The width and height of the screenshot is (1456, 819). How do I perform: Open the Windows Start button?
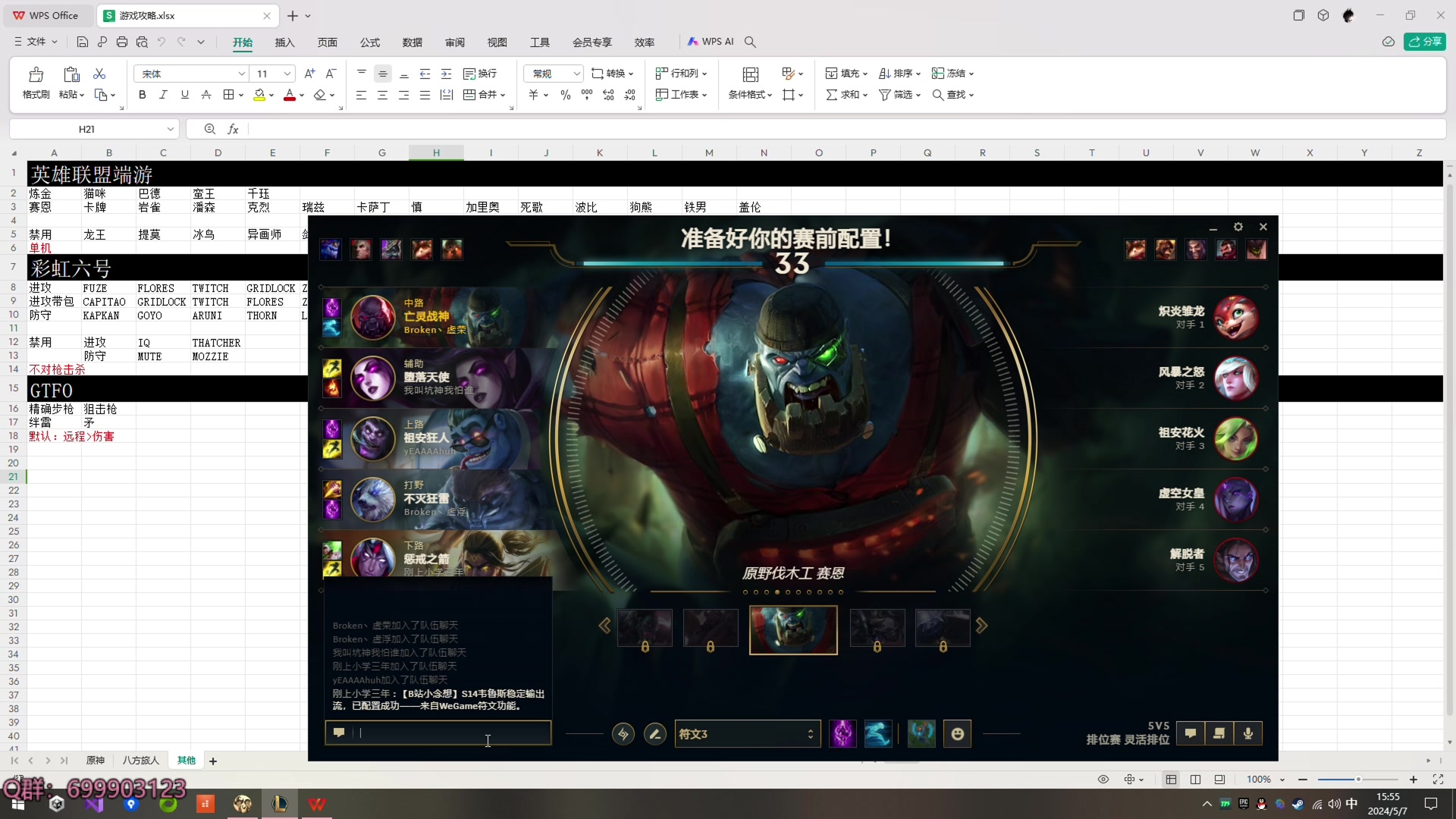click(17, 804)
